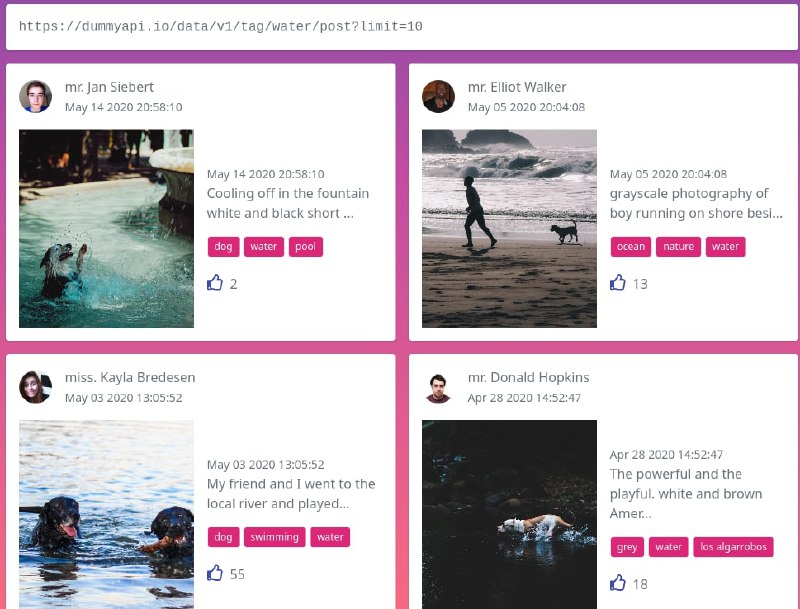800x609 pixels.
Task: Like Elliot Walker's post with thumbs-up icon
Action: point(618,283)
